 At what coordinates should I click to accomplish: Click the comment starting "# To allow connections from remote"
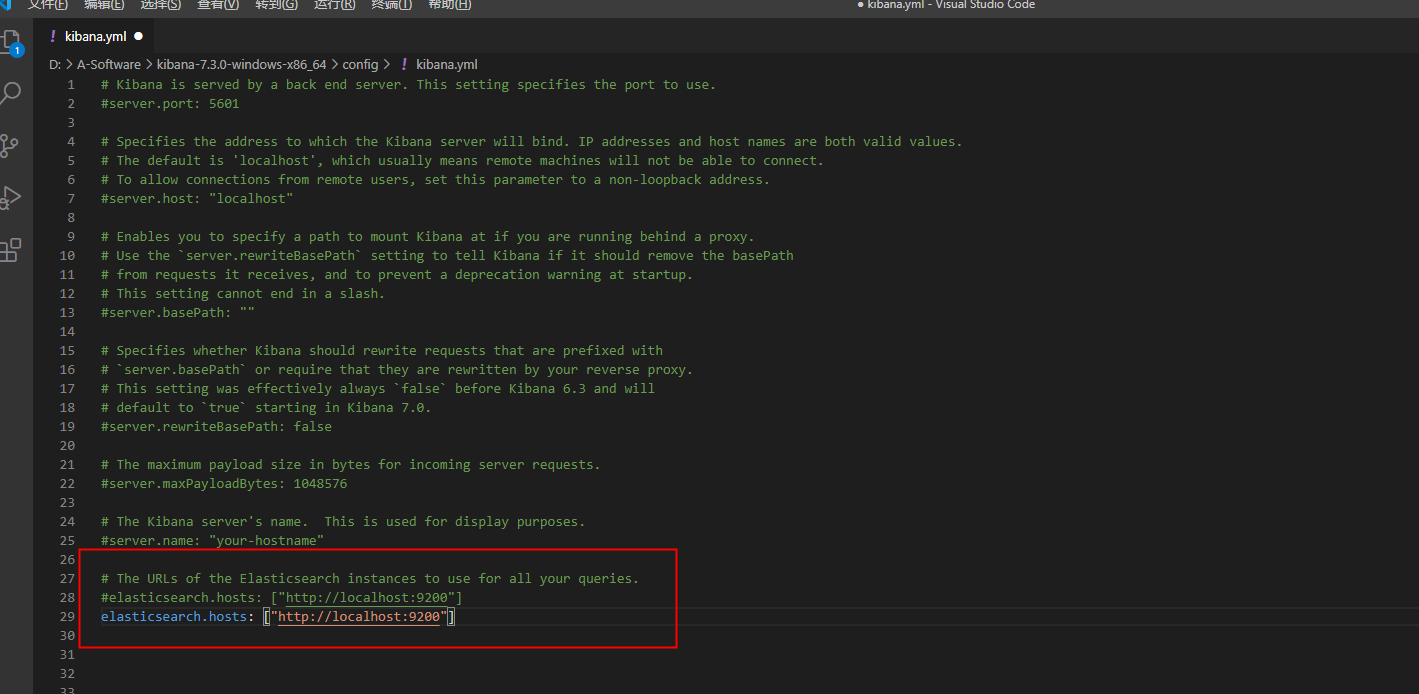(x=436, y=180)
